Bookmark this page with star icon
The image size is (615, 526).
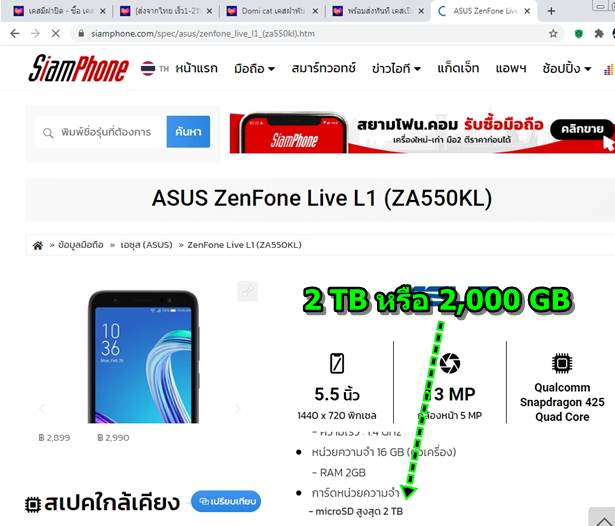[x=553, y=34]
